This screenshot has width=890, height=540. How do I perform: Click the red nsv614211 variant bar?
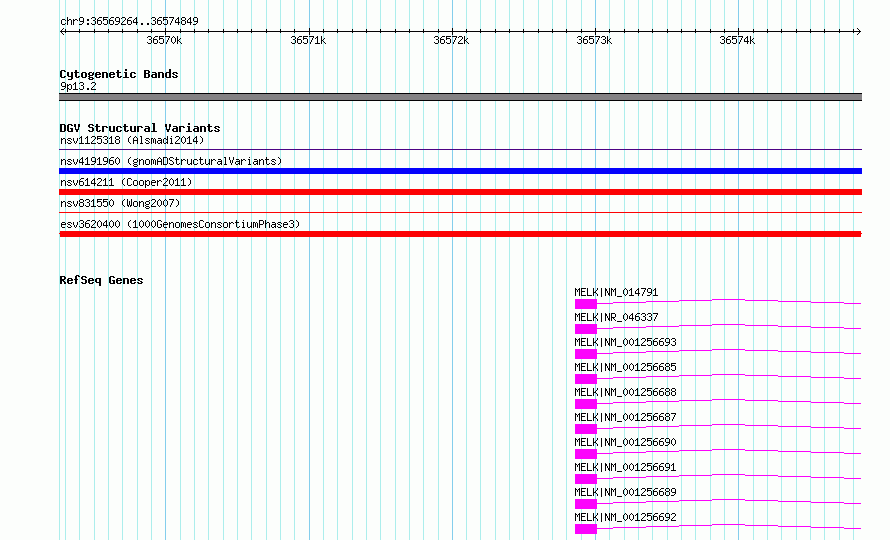[460, 192]
